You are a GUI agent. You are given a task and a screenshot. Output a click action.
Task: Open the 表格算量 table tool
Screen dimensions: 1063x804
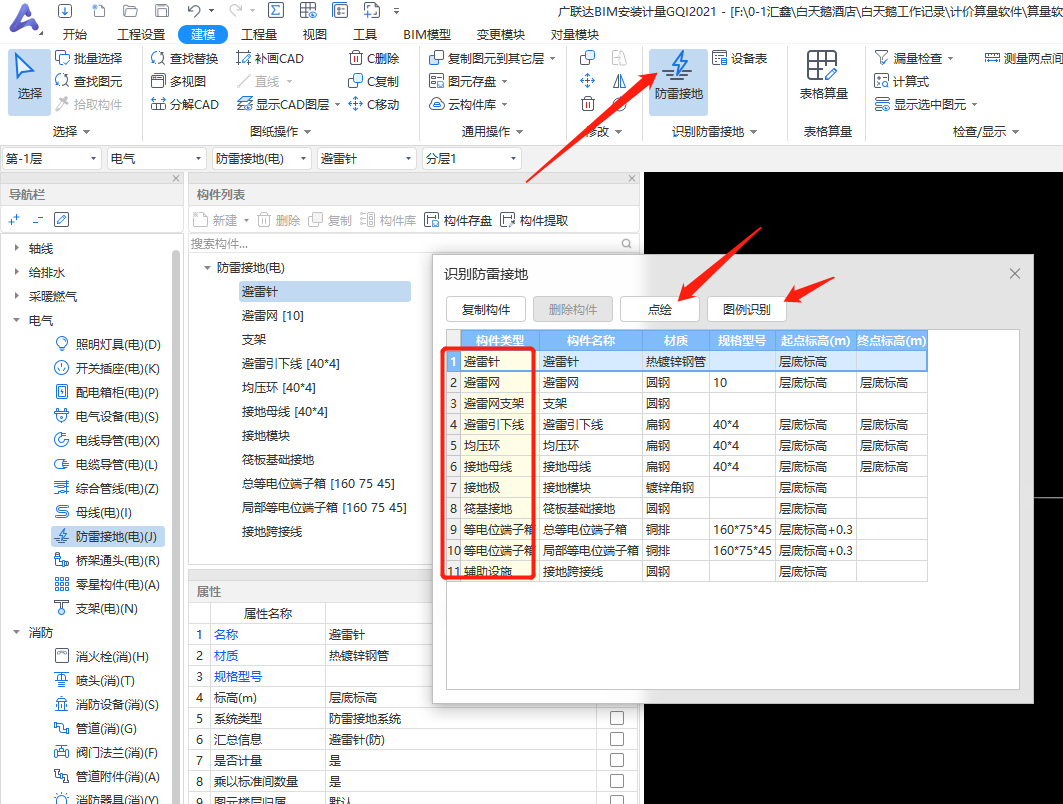(x=823, y=76)
